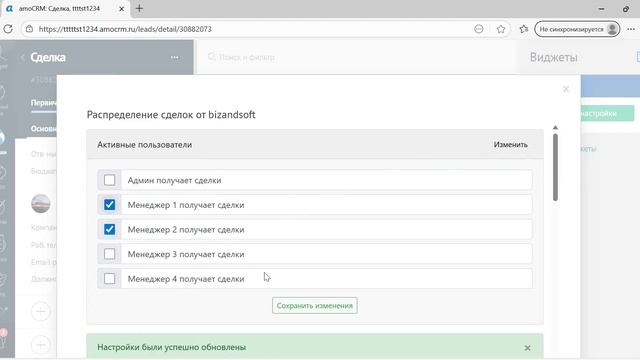Open the Сделка three-dots options menu
Image resolution: width=640 pixels, height=360 pixels.
point(175,58)
